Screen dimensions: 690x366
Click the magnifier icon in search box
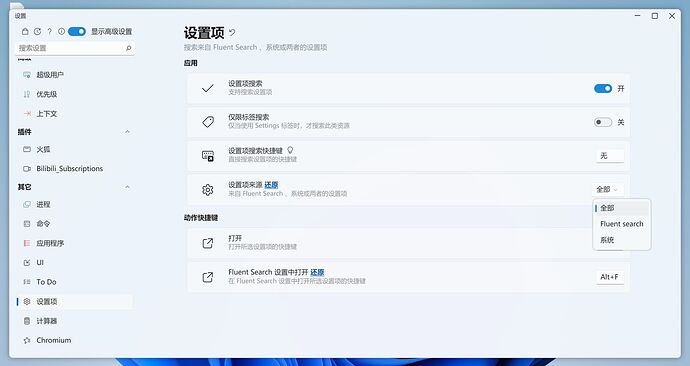128,48
